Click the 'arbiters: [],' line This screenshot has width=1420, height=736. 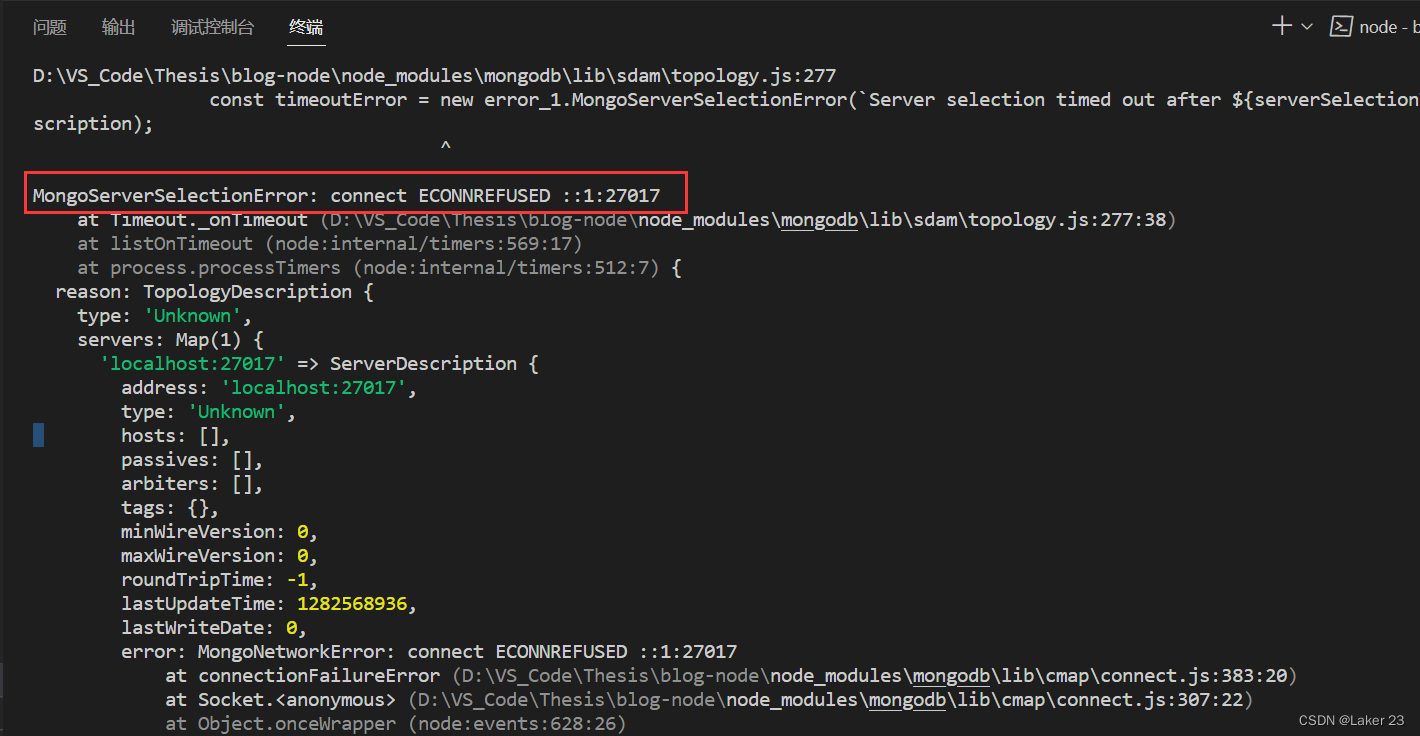click(x=192, y=483)
